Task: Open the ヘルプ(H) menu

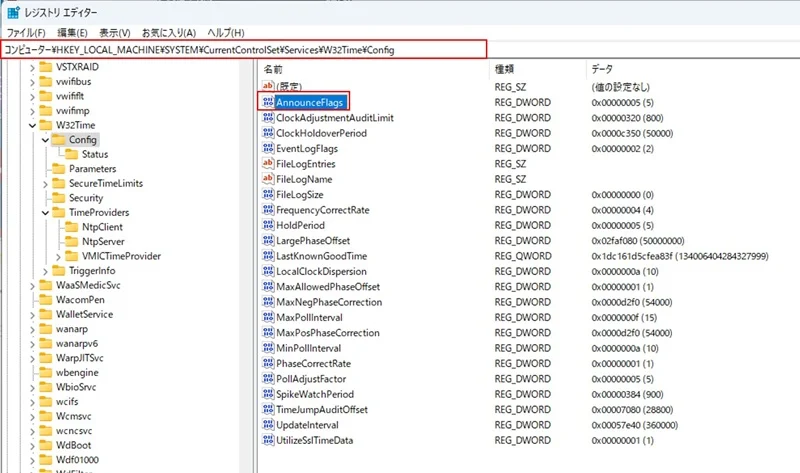Action: coord(226,33)
